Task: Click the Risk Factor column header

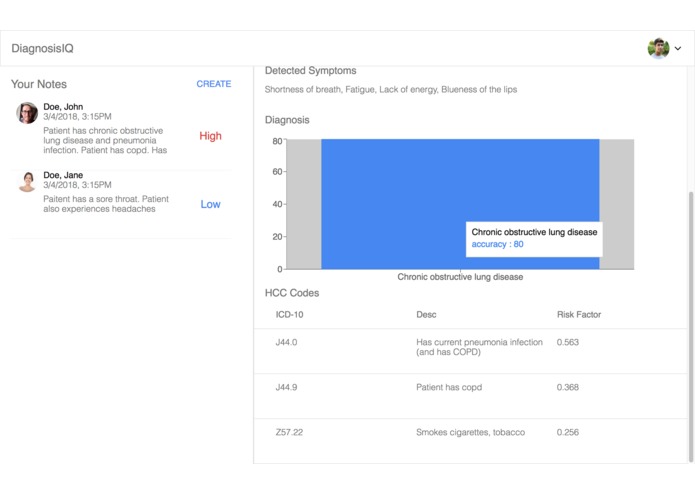Action: (x=579, y=315)
